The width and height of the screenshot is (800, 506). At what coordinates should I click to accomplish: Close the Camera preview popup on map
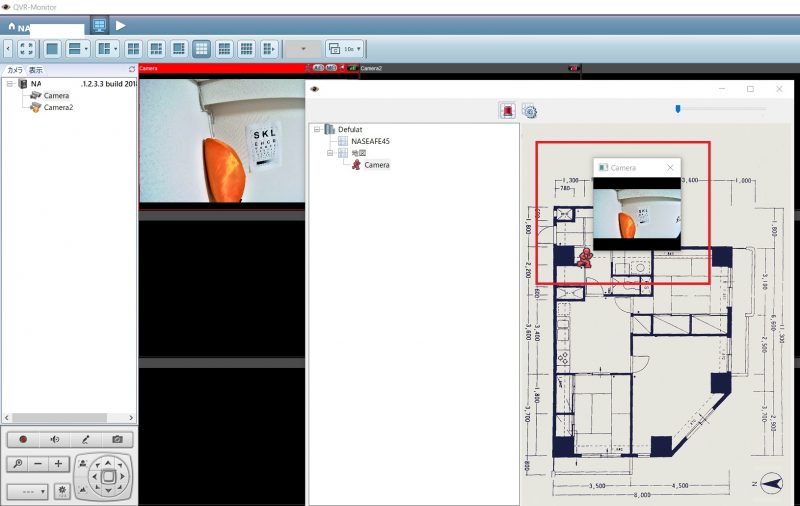(x=670, y=167)
